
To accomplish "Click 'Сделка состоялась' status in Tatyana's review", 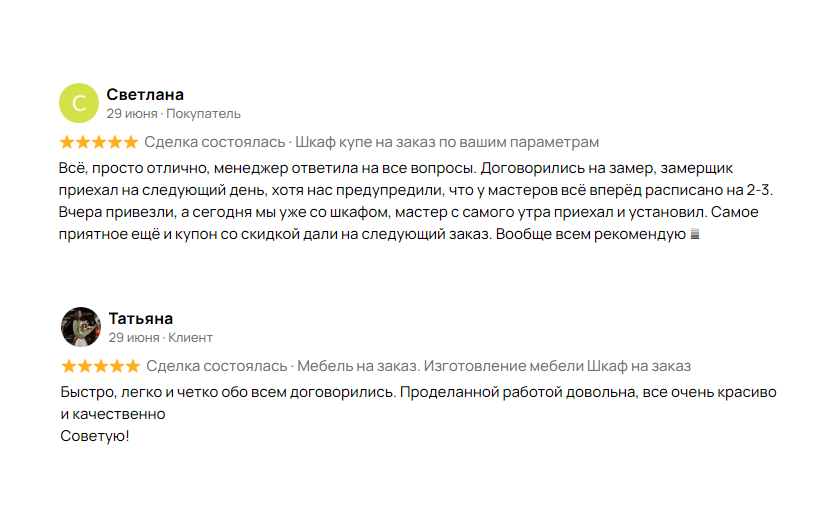I will coord(217,366).
